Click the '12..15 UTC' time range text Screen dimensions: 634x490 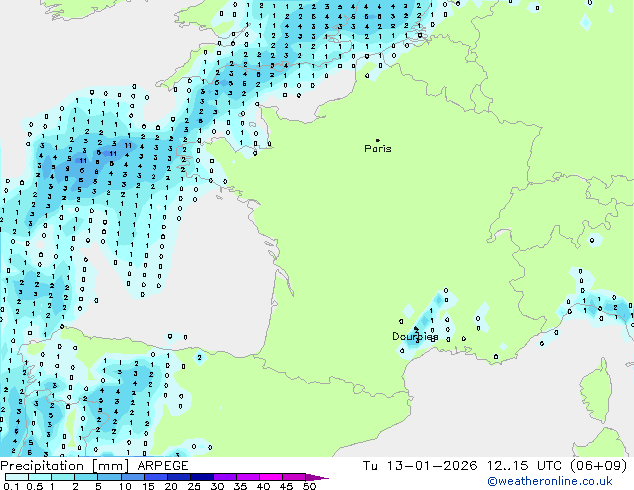(x=524, y=465)
